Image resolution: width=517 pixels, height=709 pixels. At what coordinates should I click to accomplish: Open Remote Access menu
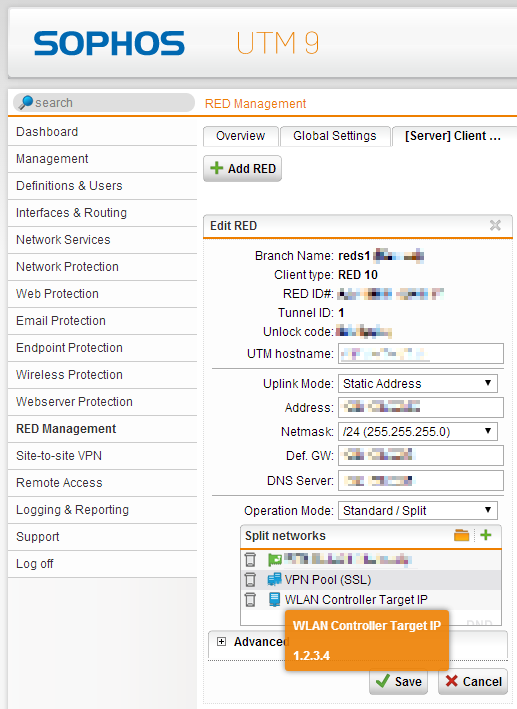tap(103, 483)
